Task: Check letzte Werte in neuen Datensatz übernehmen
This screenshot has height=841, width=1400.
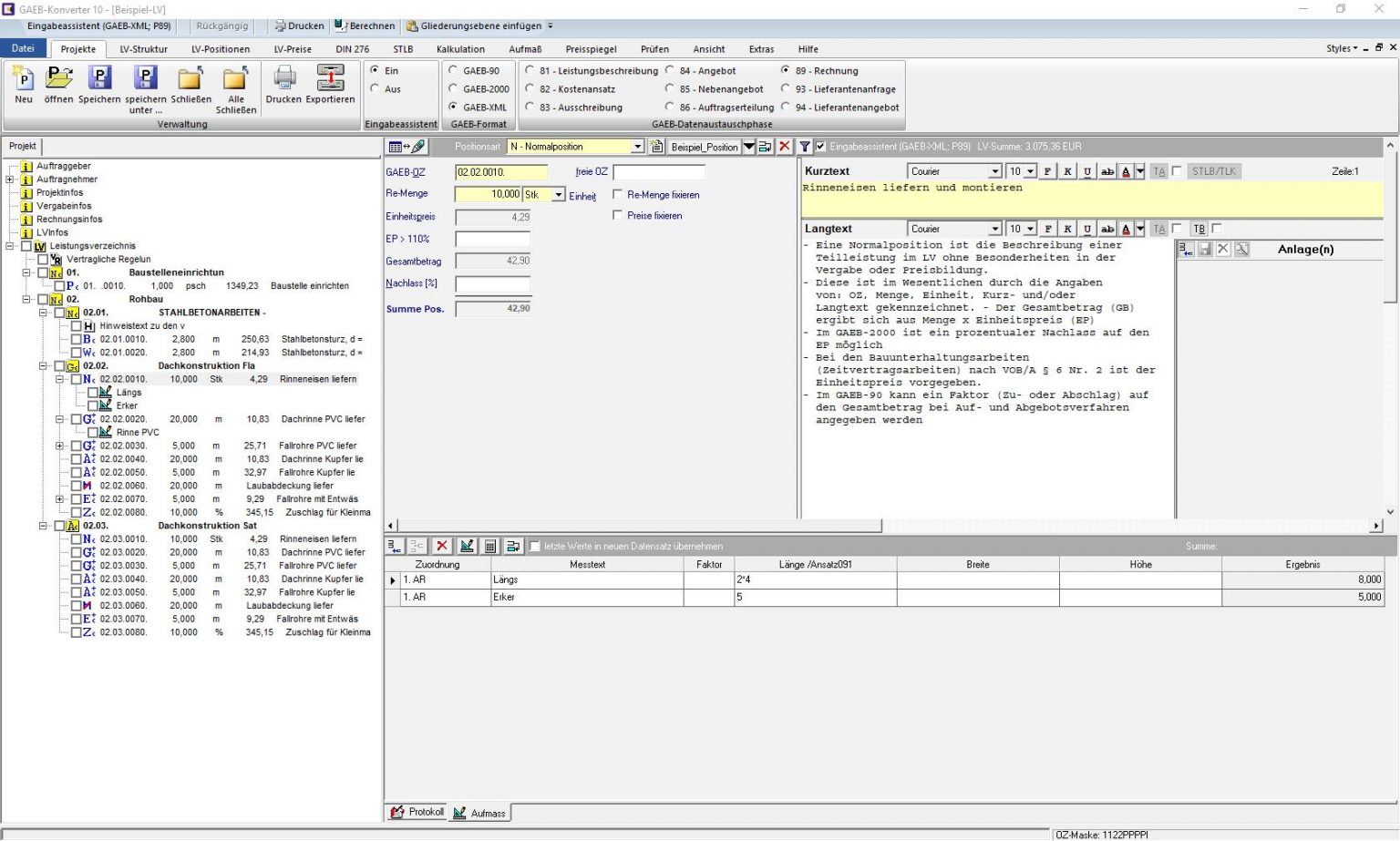Action: (x=535, y=546)
